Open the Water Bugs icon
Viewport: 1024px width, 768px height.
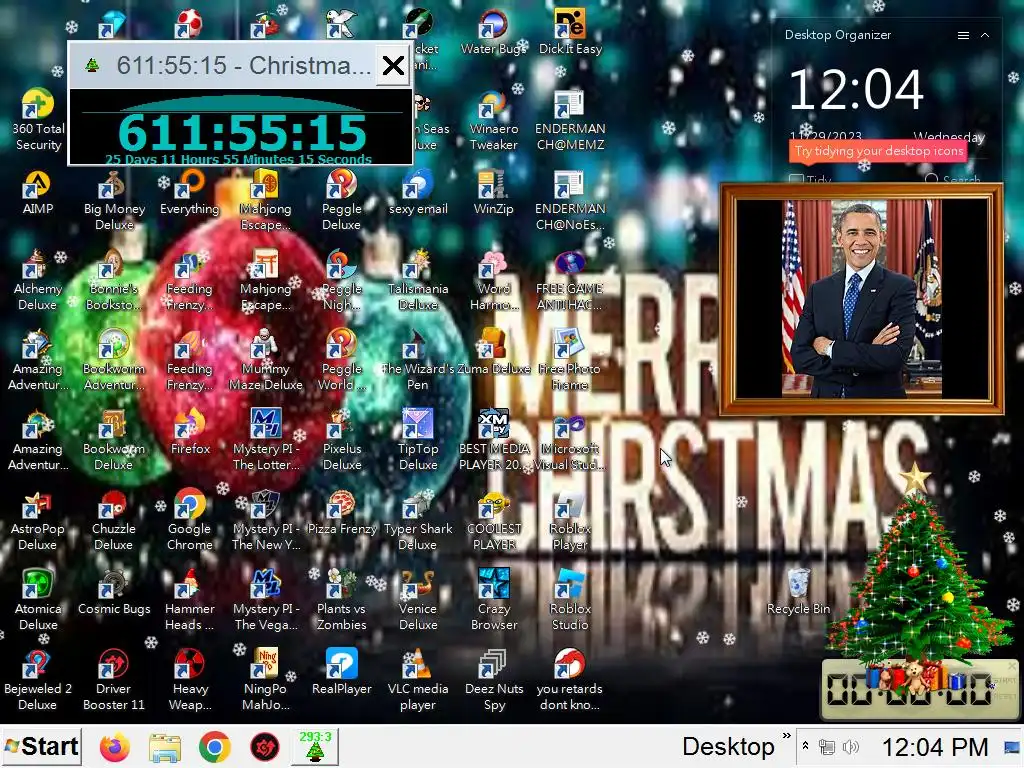click(494, 31)
